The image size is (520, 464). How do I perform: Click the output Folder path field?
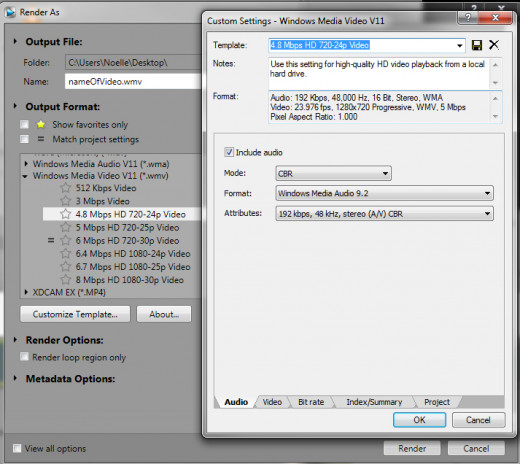(133, 62)
